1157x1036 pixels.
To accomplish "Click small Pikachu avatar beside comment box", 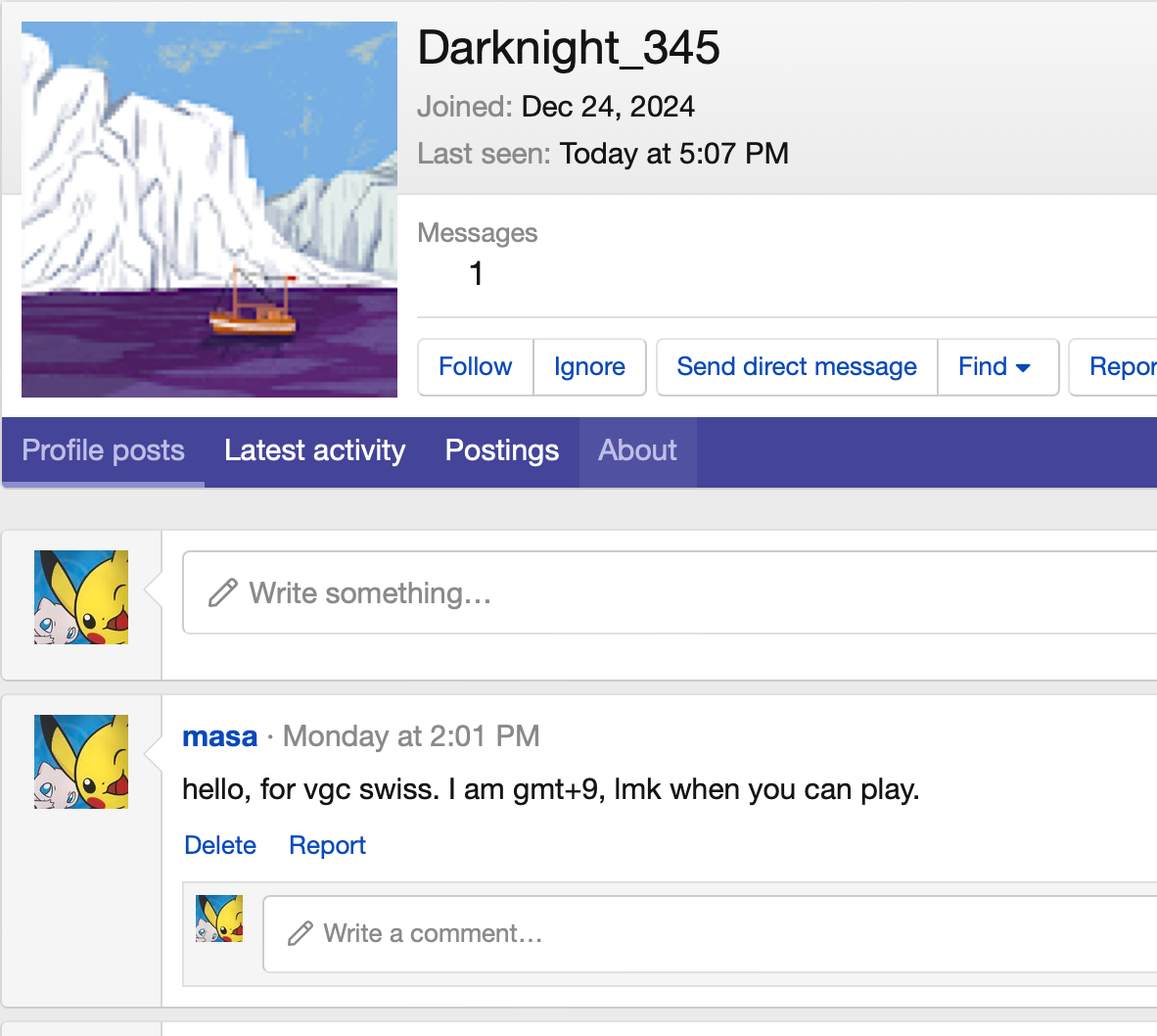I will [x=219, y=918].
